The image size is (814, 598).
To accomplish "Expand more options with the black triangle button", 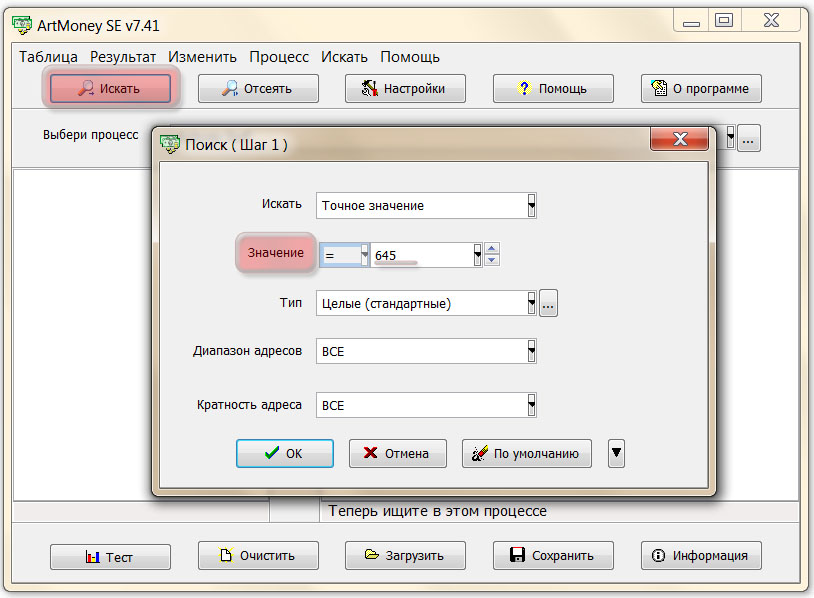I will [616, 453].
